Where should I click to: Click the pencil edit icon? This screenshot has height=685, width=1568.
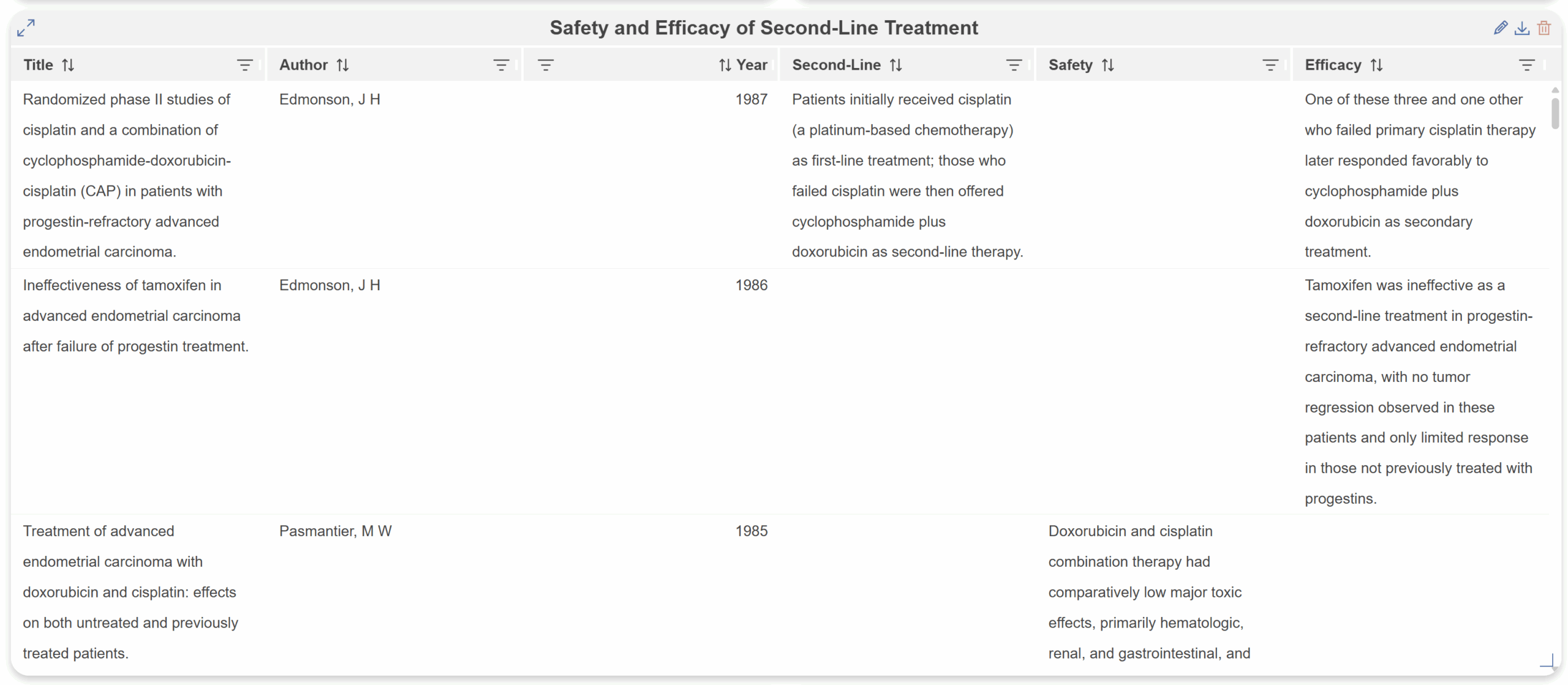coord(1500,28)
